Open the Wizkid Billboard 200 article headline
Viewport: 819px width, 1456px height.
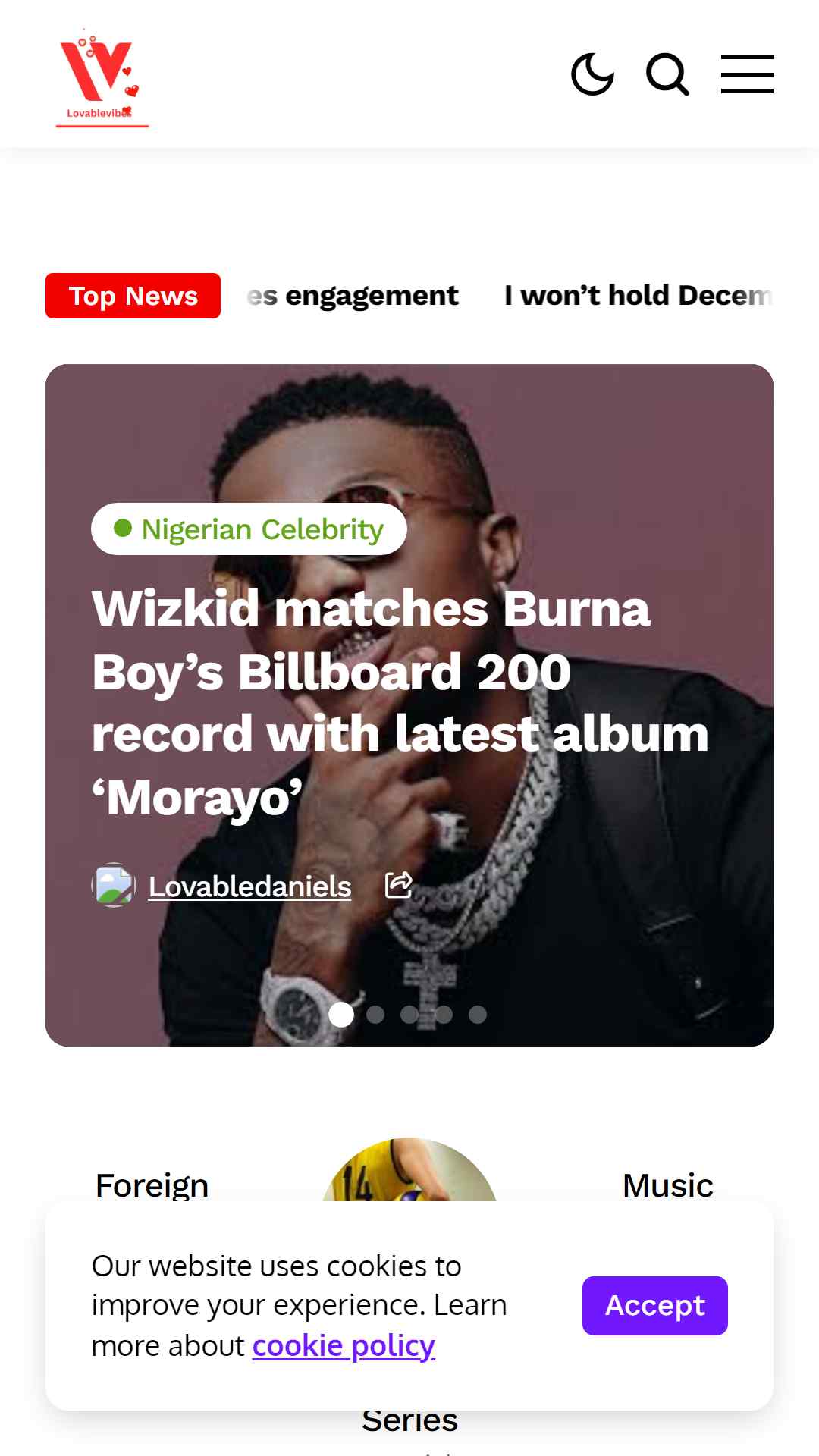[400, 702]
